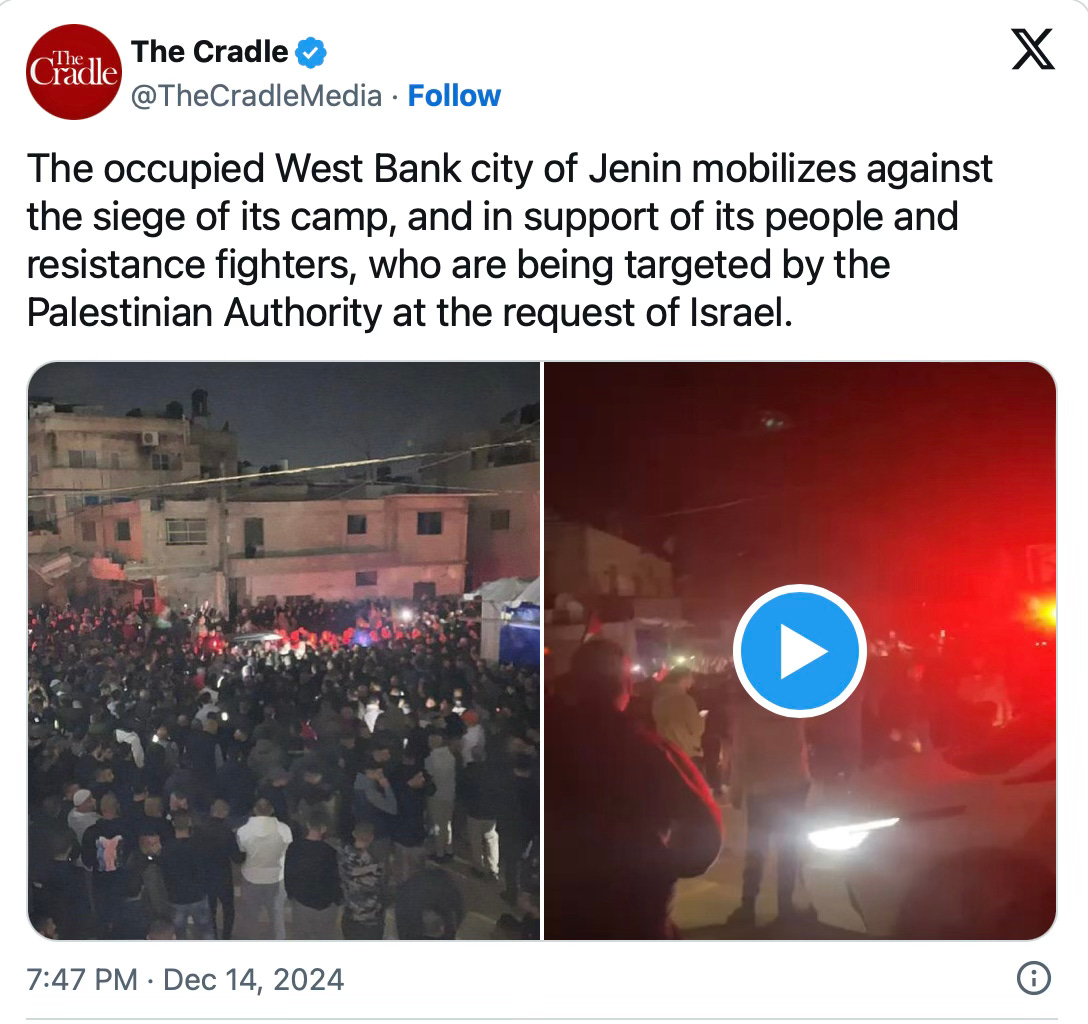Open the @TheCradleMedia handle link
Image resolution: width=1088 pixels, height=1024 pixels.
click(256, 96)
